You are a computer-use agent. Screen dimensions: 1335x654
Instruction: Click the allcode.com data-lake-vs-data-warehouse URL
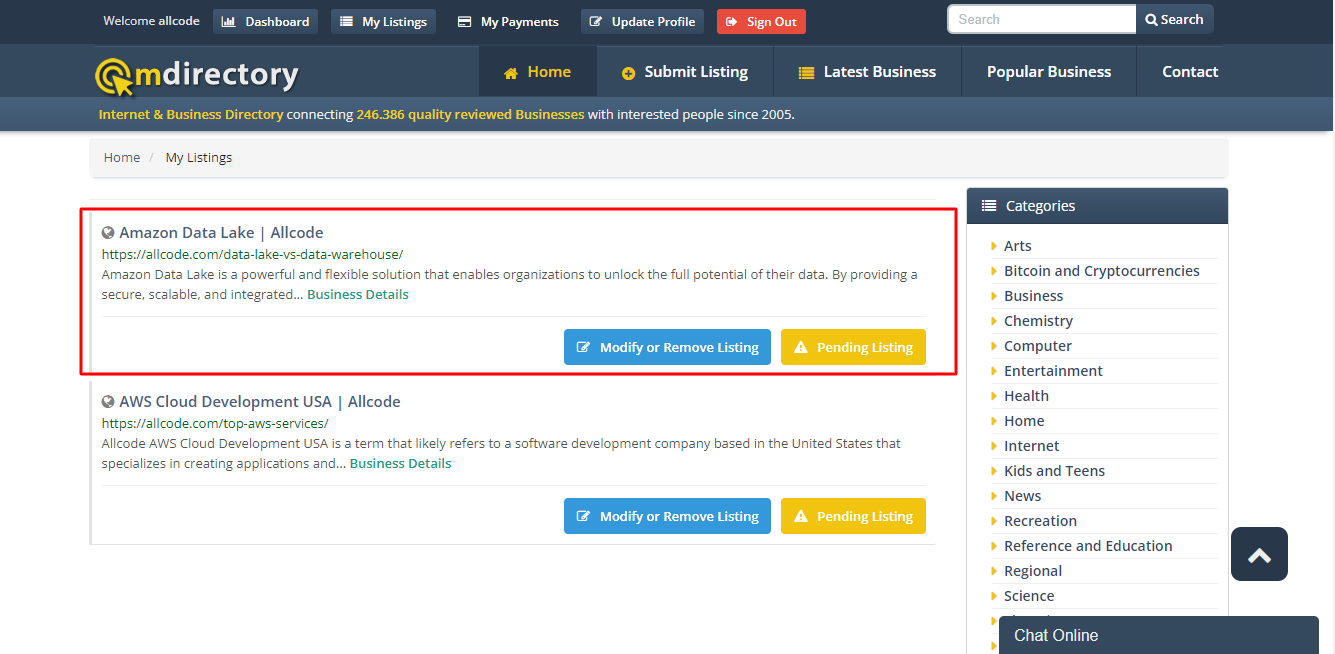tap(252, 254)
